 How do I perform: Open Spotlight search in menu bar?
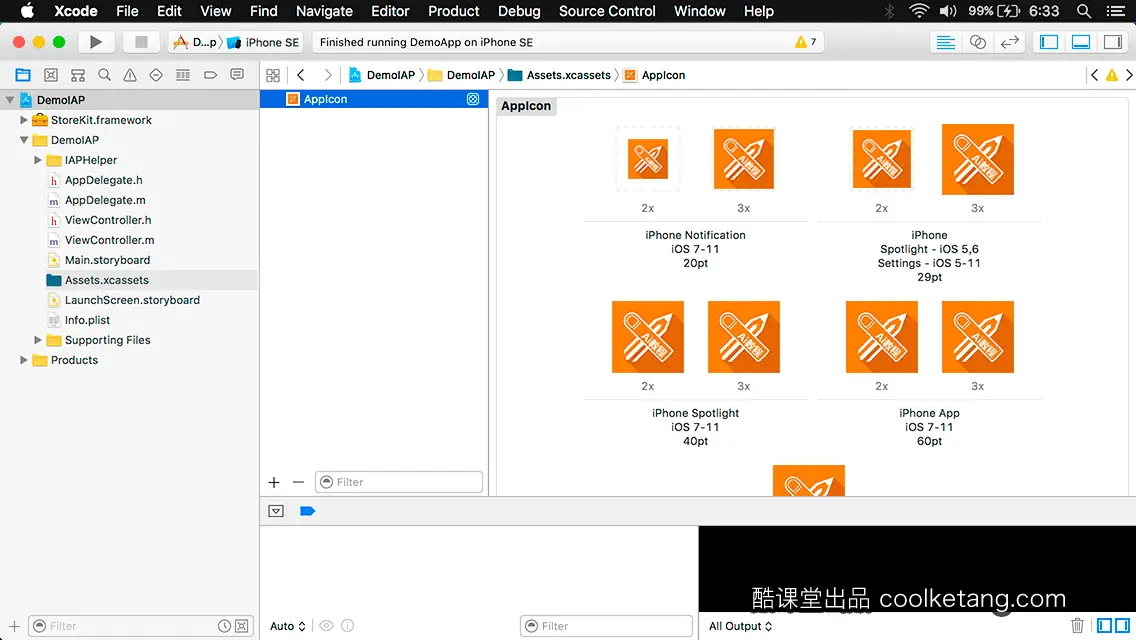click(x=1084, y=11)
